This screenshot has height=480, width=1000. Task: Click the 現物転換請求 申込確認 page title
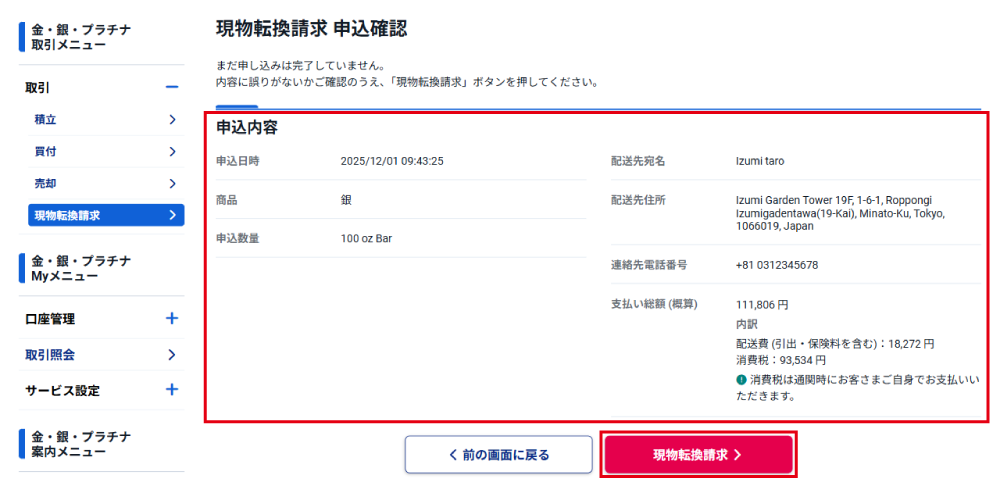point(311,29)
